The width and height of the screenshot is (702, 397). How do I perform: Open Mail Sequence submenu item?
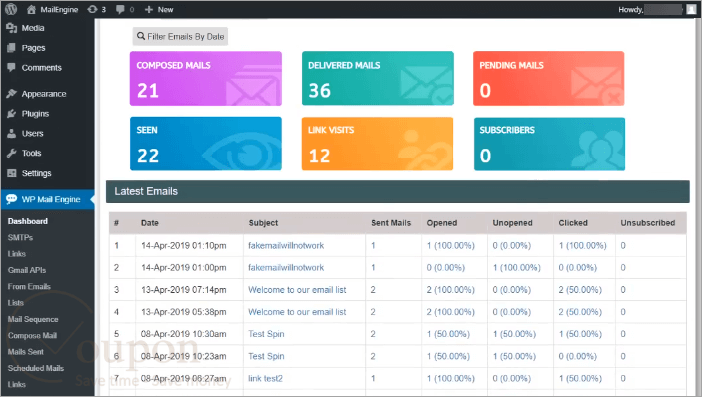pos(33,319)
